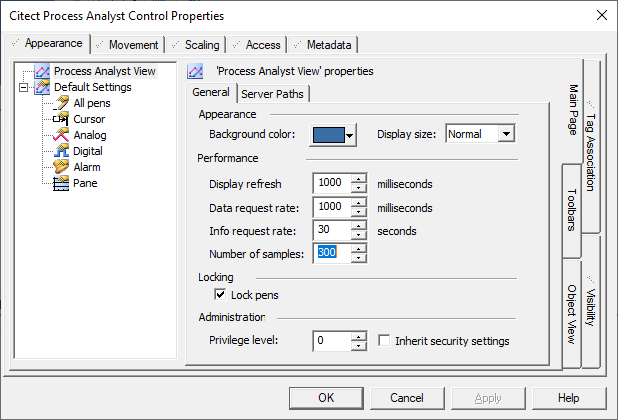This screenshot has width=618, height=420.
Task: Choose the Cursor settings icon
Action: 61,119
